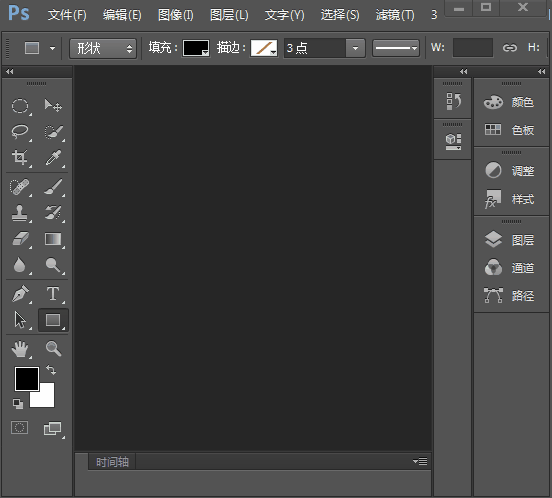Image resolution: width=552 pixels, height=498 pixels.
Task: Select the Crop tool
Action: 20,157
